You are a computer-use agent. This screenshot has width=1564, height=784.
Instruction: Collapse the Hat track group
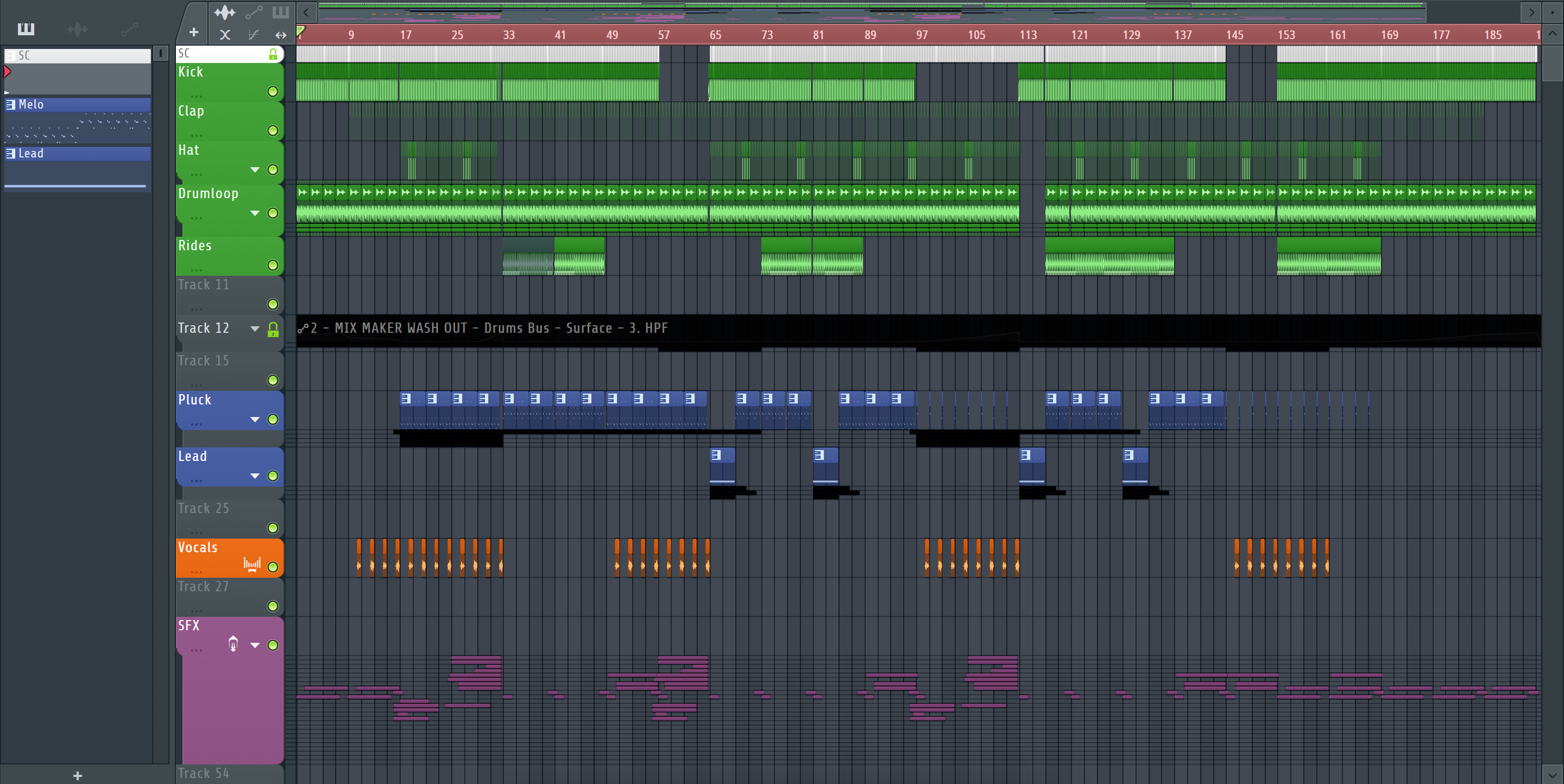[255, 170]
